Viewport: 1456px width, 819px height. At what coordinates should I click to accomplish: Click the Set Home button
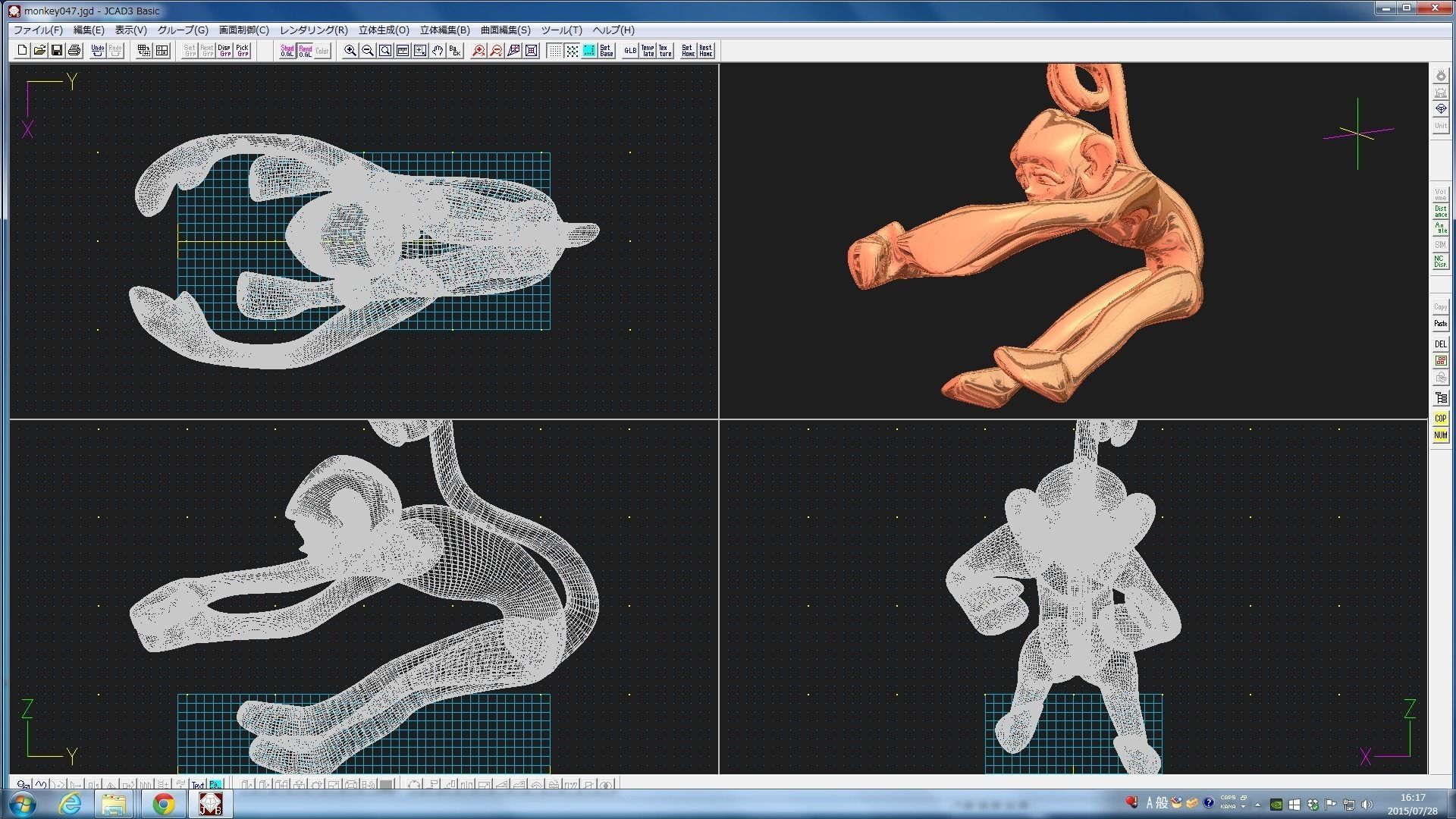coord(688,51)
